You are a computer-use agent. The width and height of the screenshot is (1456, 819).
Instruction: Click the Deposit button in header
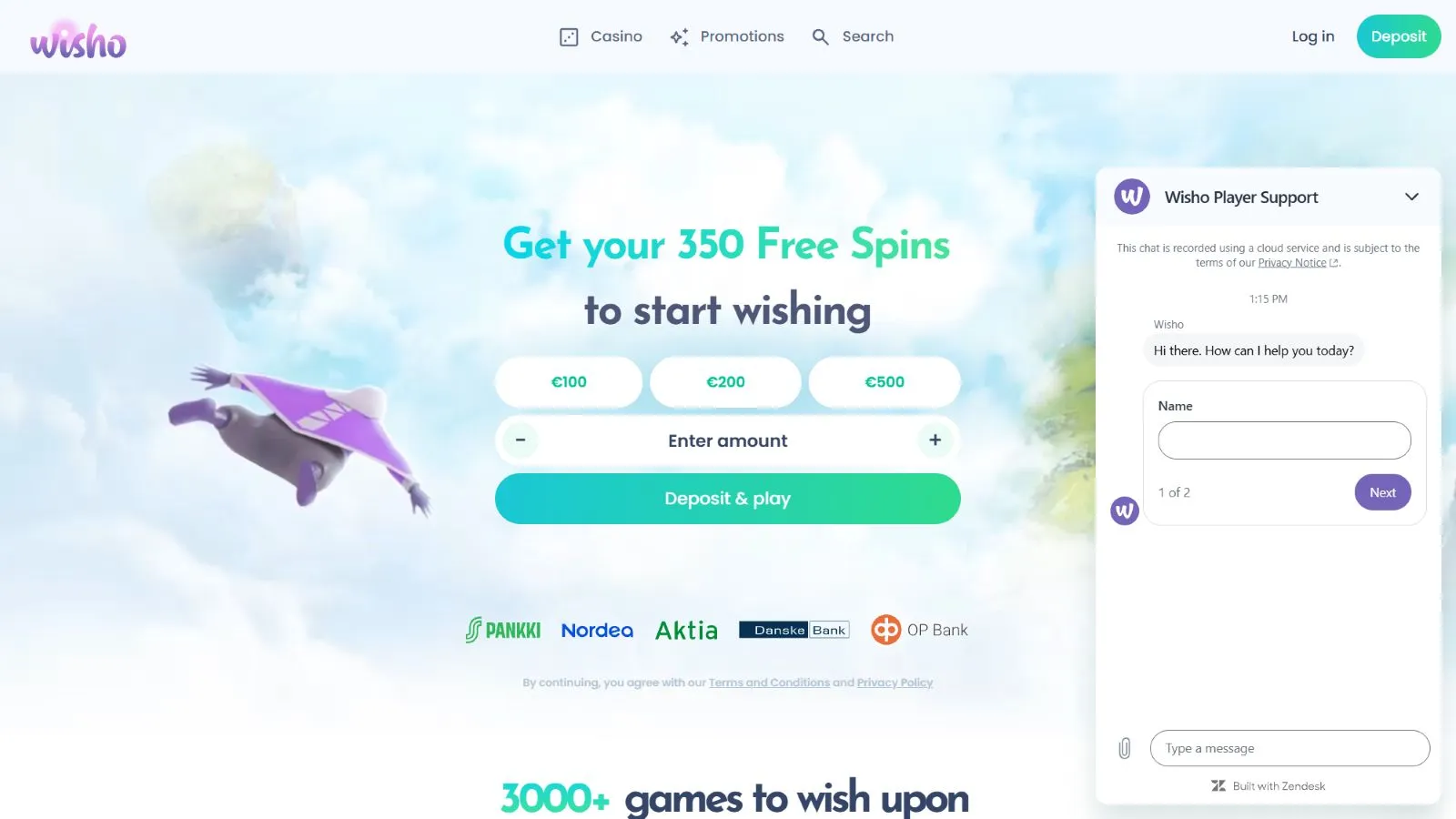(x=1399, y=36)
